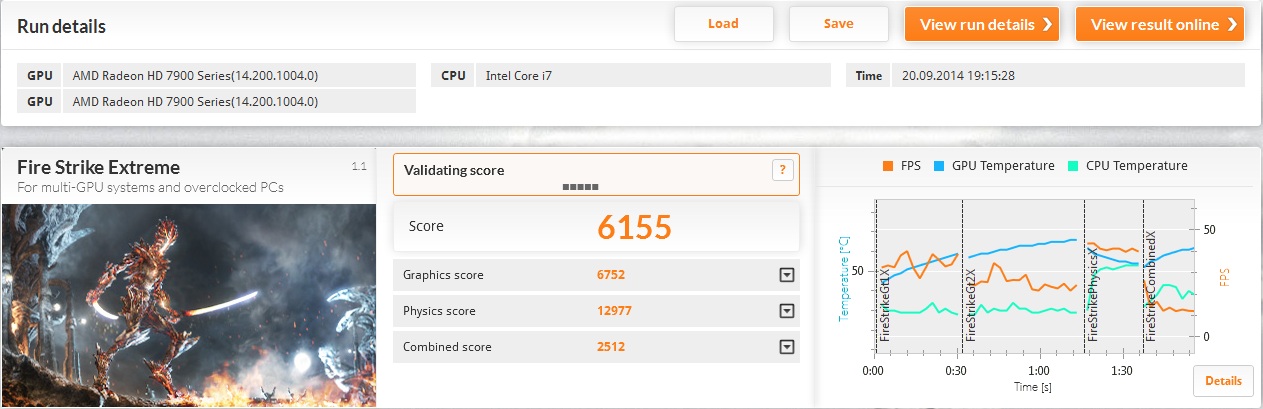1263x409 pixels.
Task: Click the Load button
Action: click(723, 24)
